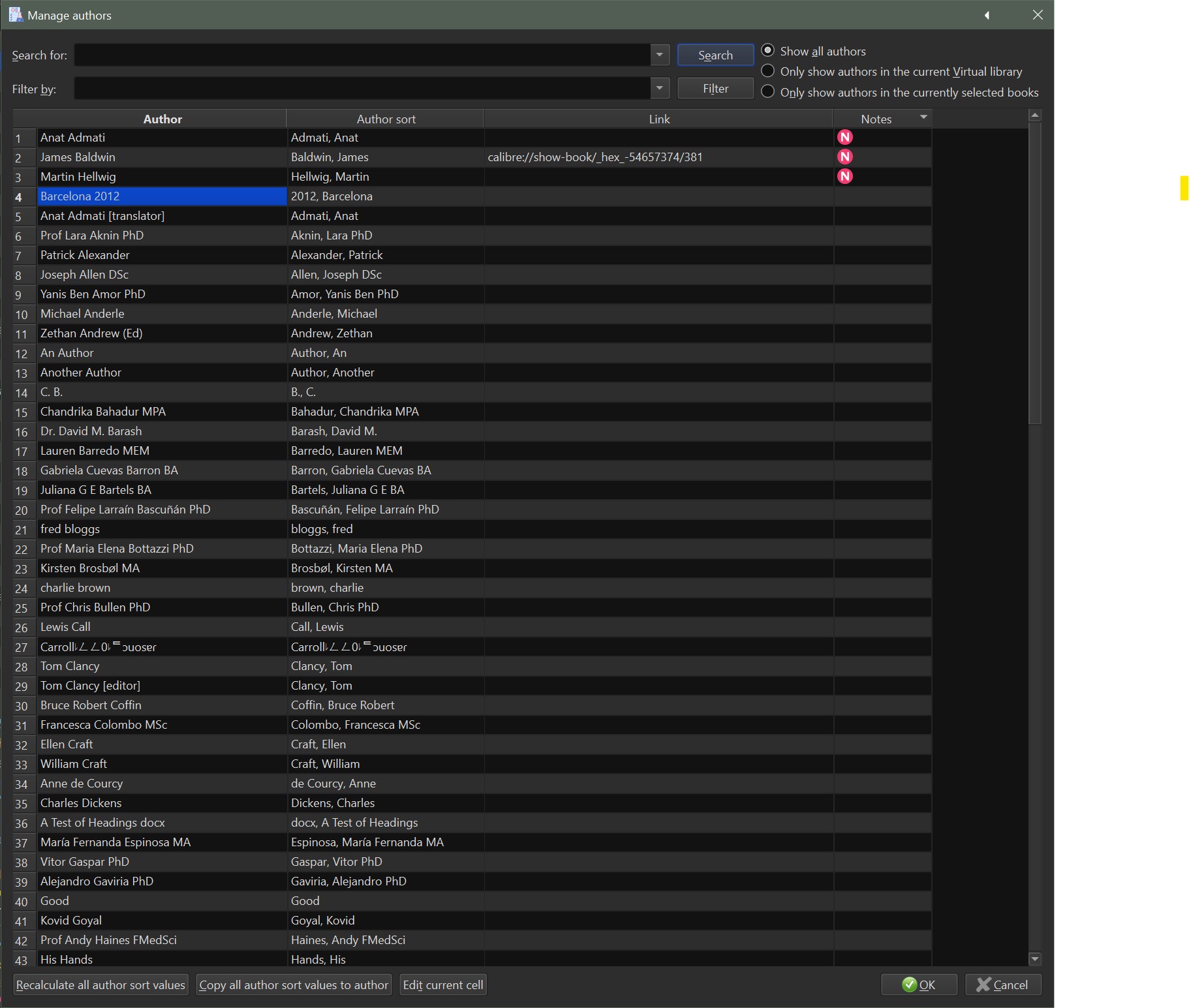Select author fred bloggs
Viewport: 1189px width, 1008px height.
162,528
